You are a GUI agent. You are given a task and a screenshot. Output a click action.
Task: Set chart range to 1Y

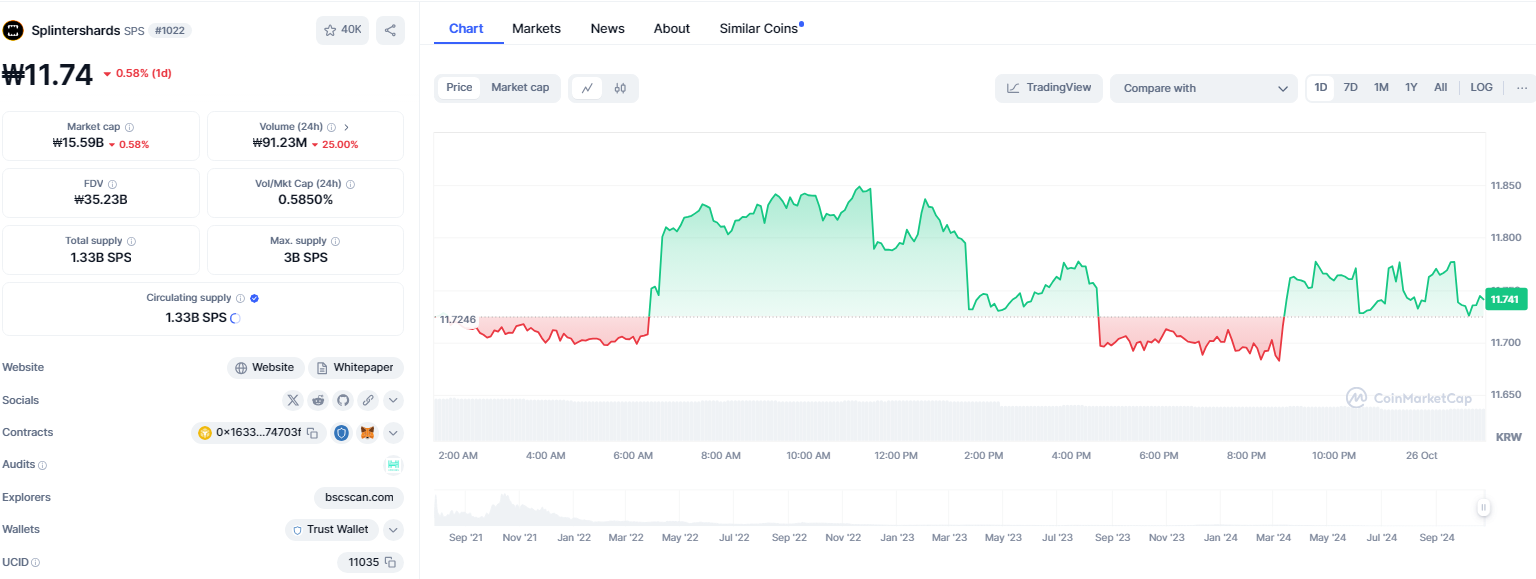pyautogui.click(x=1411, y=88)
